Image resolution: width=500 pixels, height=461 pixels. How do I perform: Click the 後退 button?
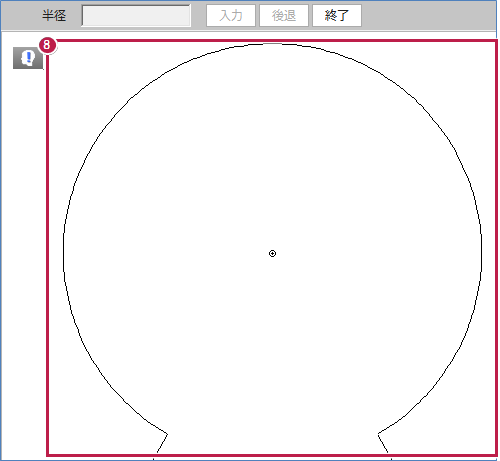point(284,15)
